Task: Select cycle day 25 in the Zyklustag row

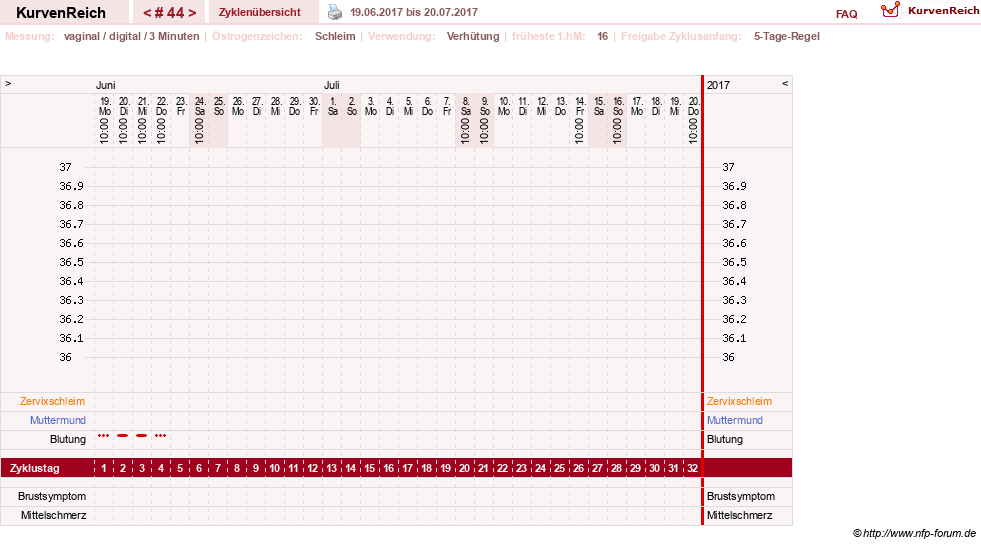Action: (559, 468)
